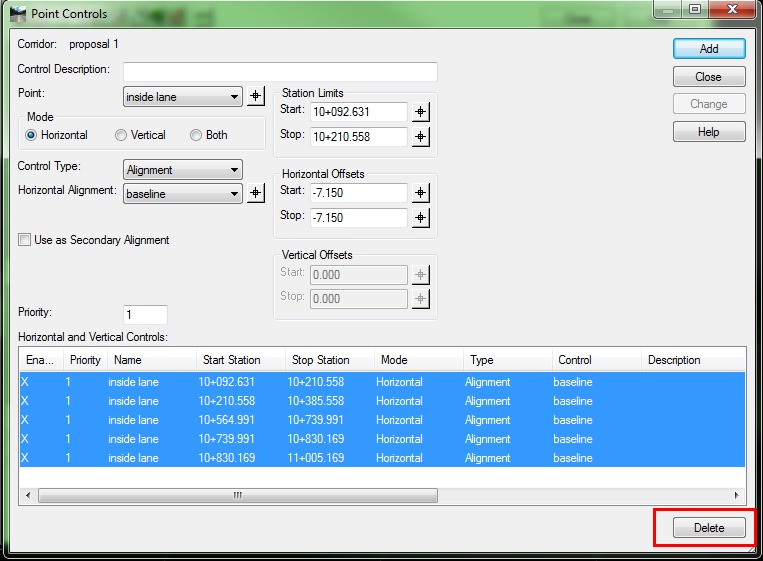Click Horizontal Alignment target icon

[x=255, y=193]
